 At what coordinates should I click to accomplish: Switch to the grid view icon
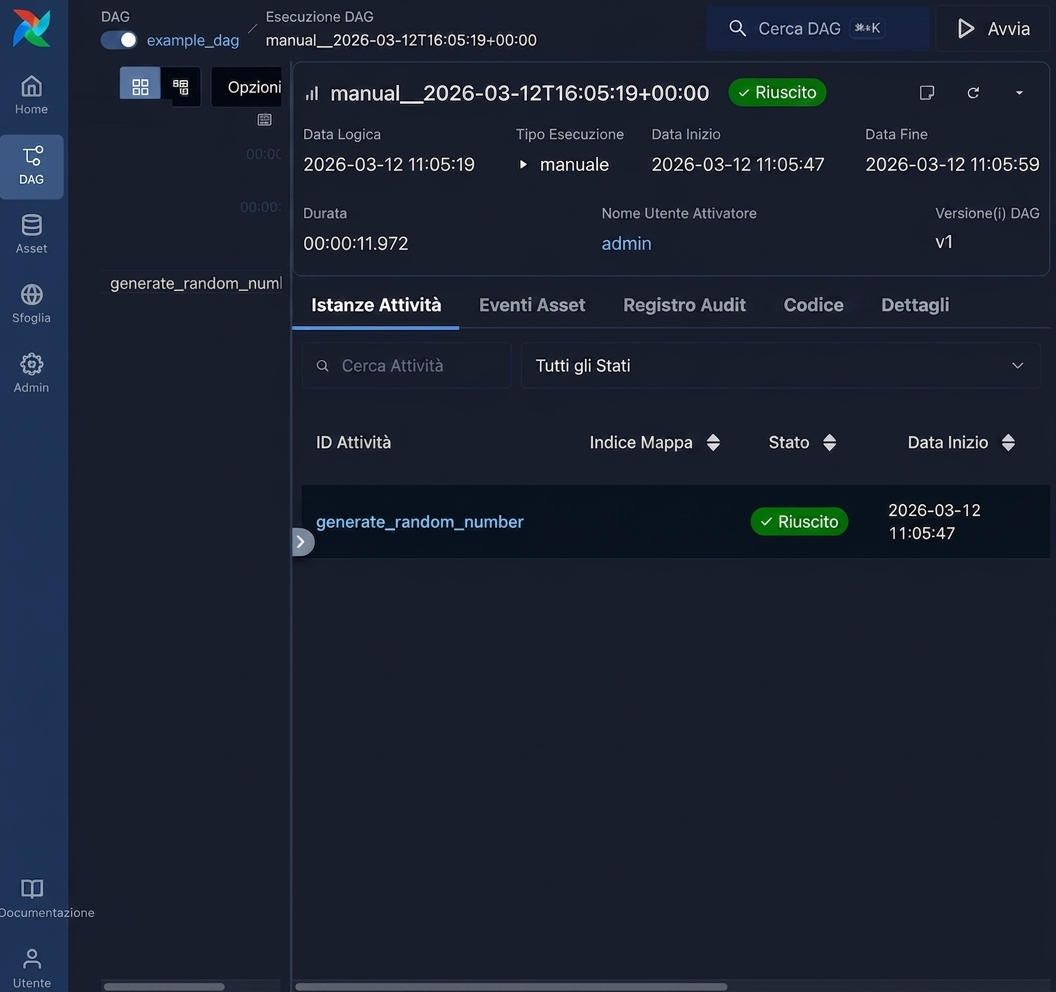point(140,86)
